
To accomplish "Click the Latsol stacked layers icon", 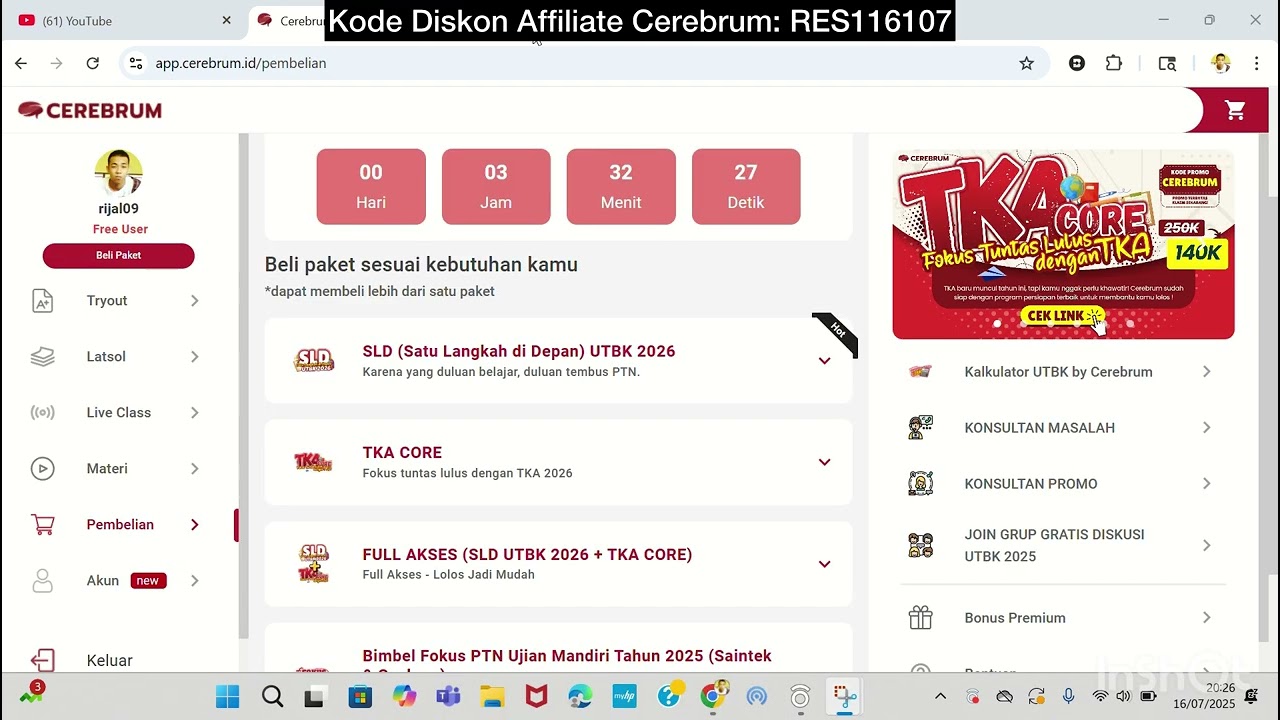I will click(x=42, y=357).
